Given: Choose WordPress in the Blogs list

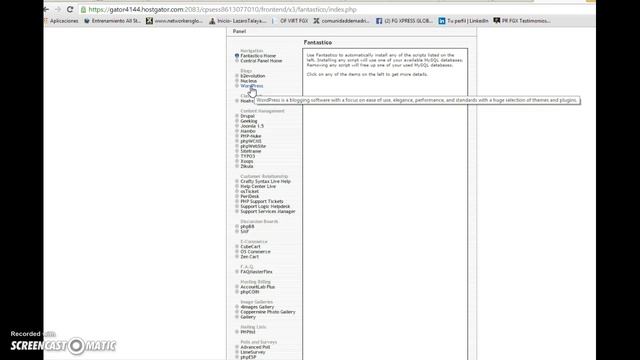Looking at the screenshot, I should click(x=252, y=86).
